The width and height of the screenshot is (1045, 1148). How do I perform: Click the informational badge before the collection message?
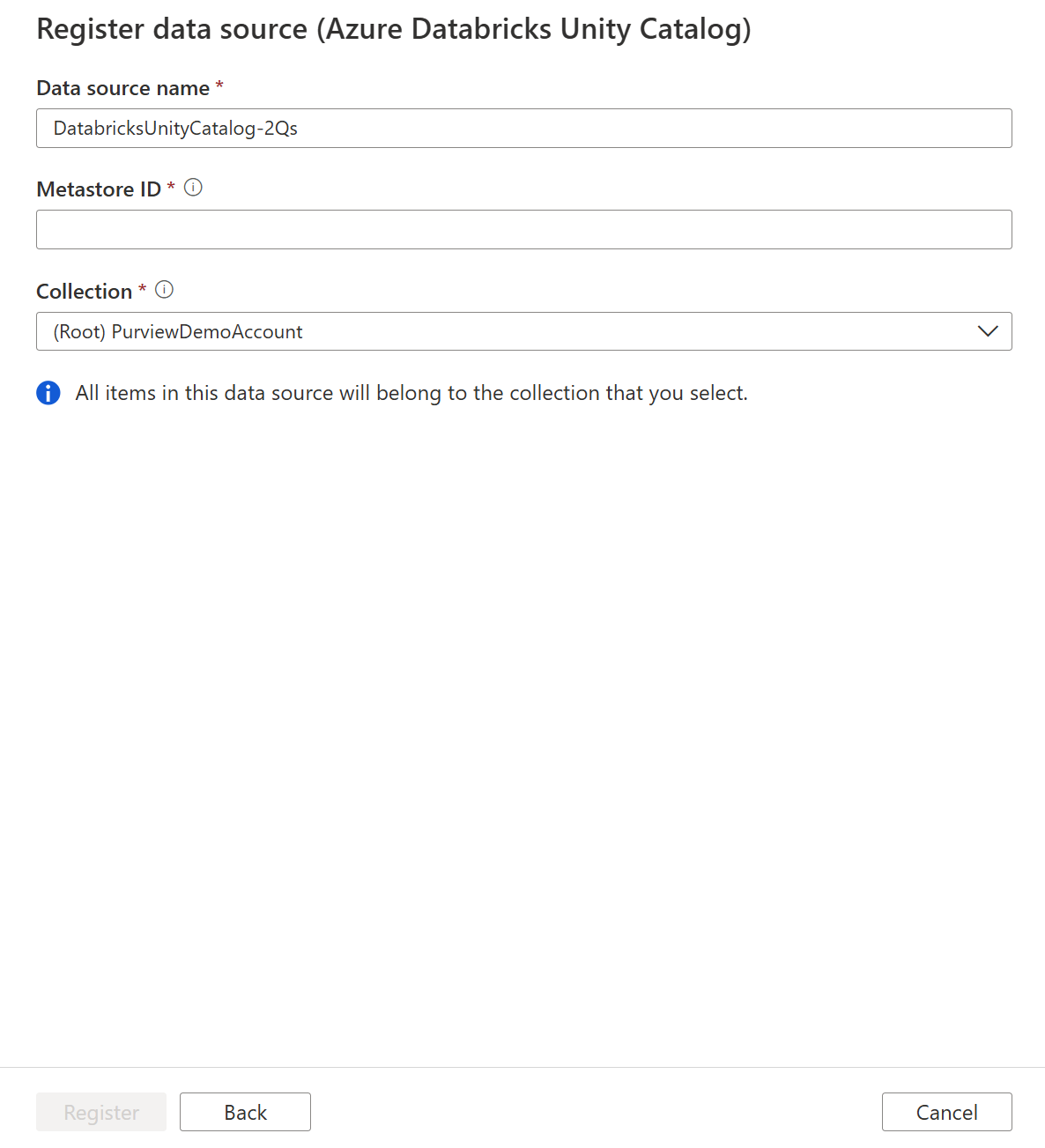[x=48, y=392]
